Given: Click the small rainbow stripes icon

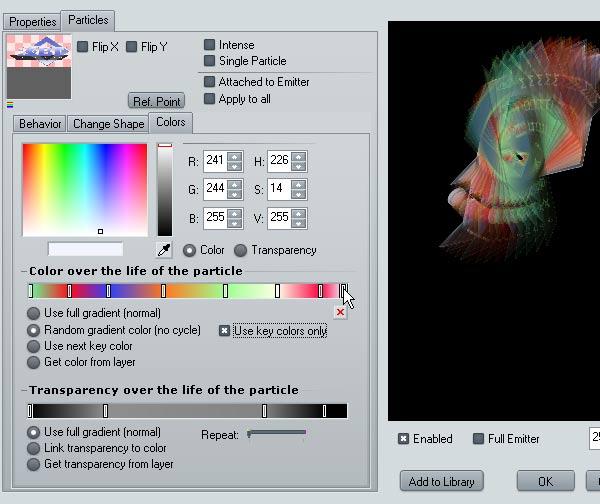Looking at the screenshot, I should click(10, 105).
